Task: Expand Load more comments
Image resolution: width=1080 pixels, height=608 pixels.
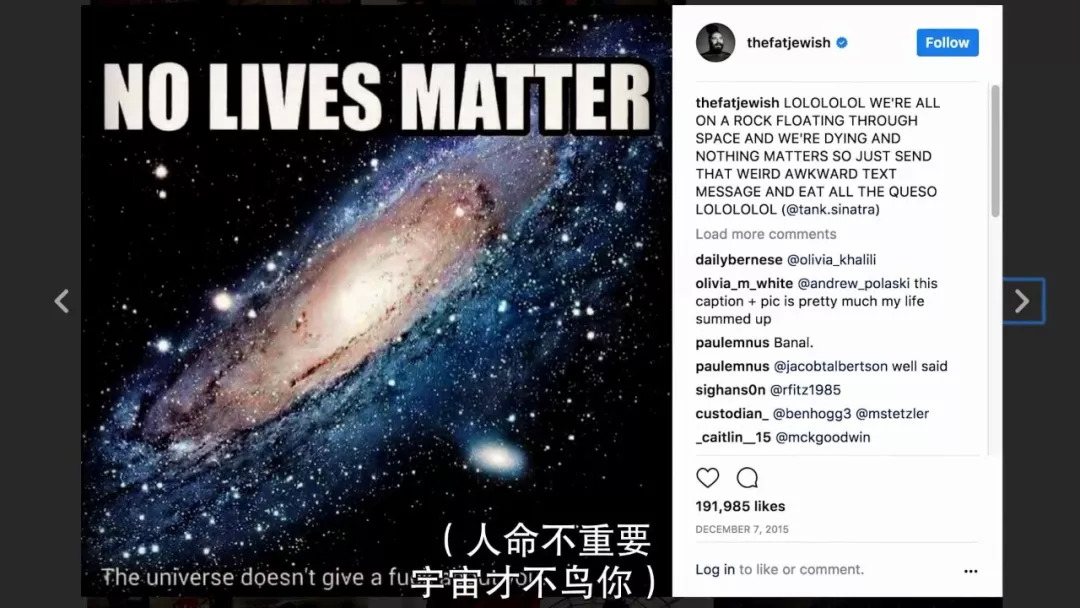Action: (x=766, y=234)
